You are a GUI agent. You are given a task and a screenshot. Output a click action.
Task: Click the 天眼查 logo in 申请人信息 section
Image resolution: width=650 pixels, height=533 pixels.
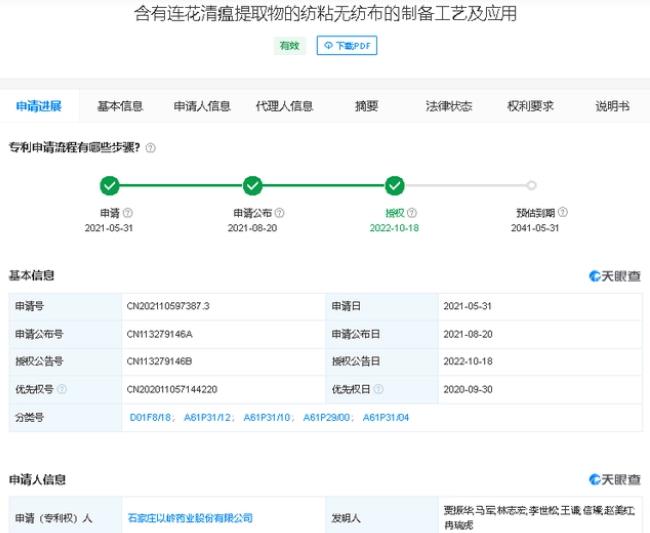click(x=614, y=480)
